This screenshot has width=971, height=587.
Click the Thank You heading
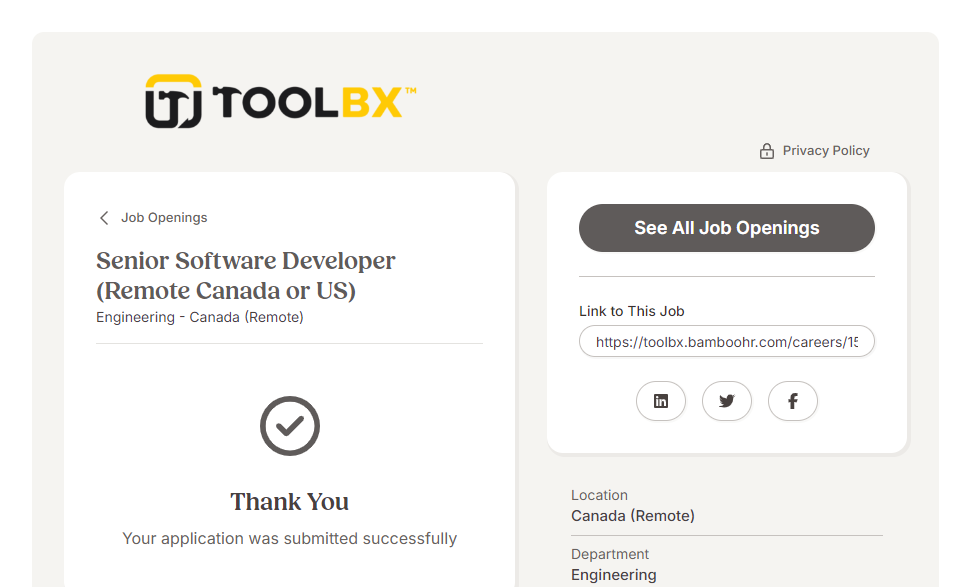[290, 502]
